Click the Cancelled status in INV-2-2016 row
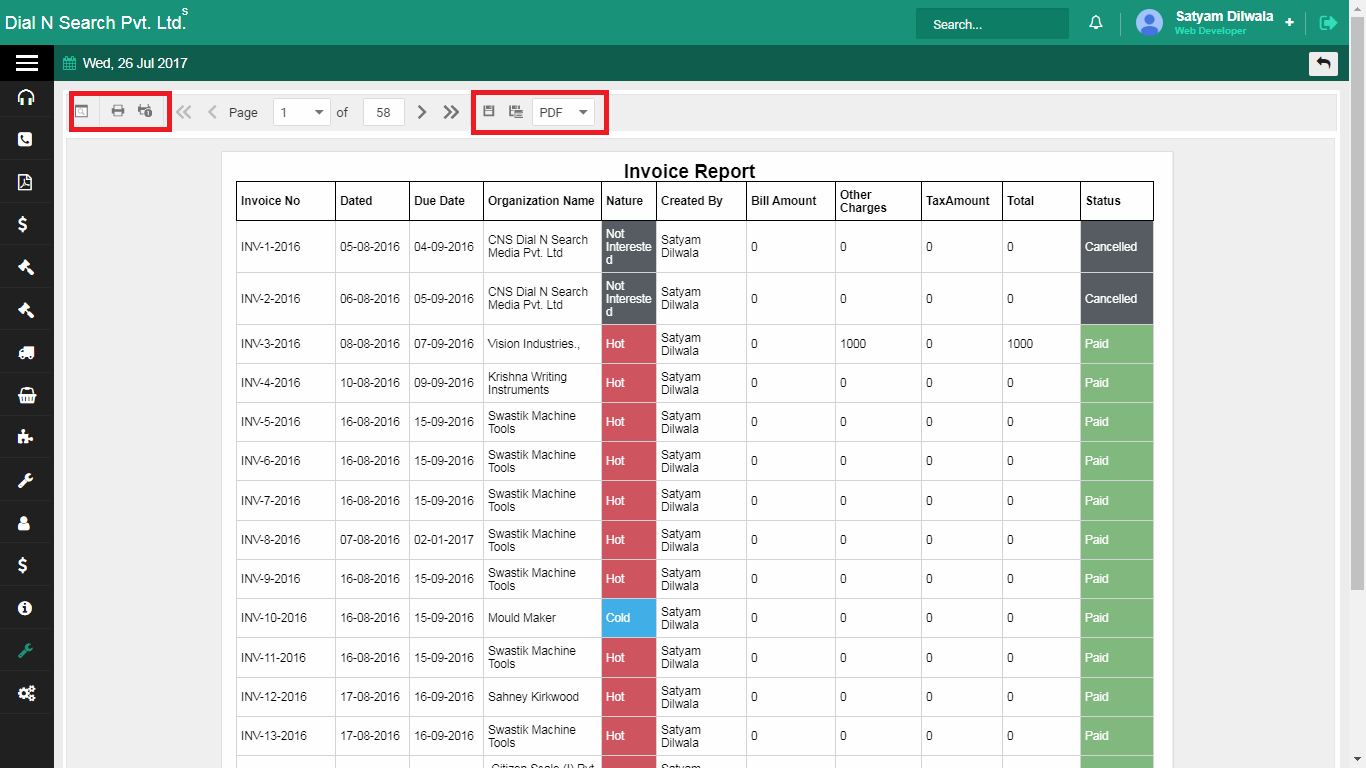1366x768 pixels. [1117, 299]
